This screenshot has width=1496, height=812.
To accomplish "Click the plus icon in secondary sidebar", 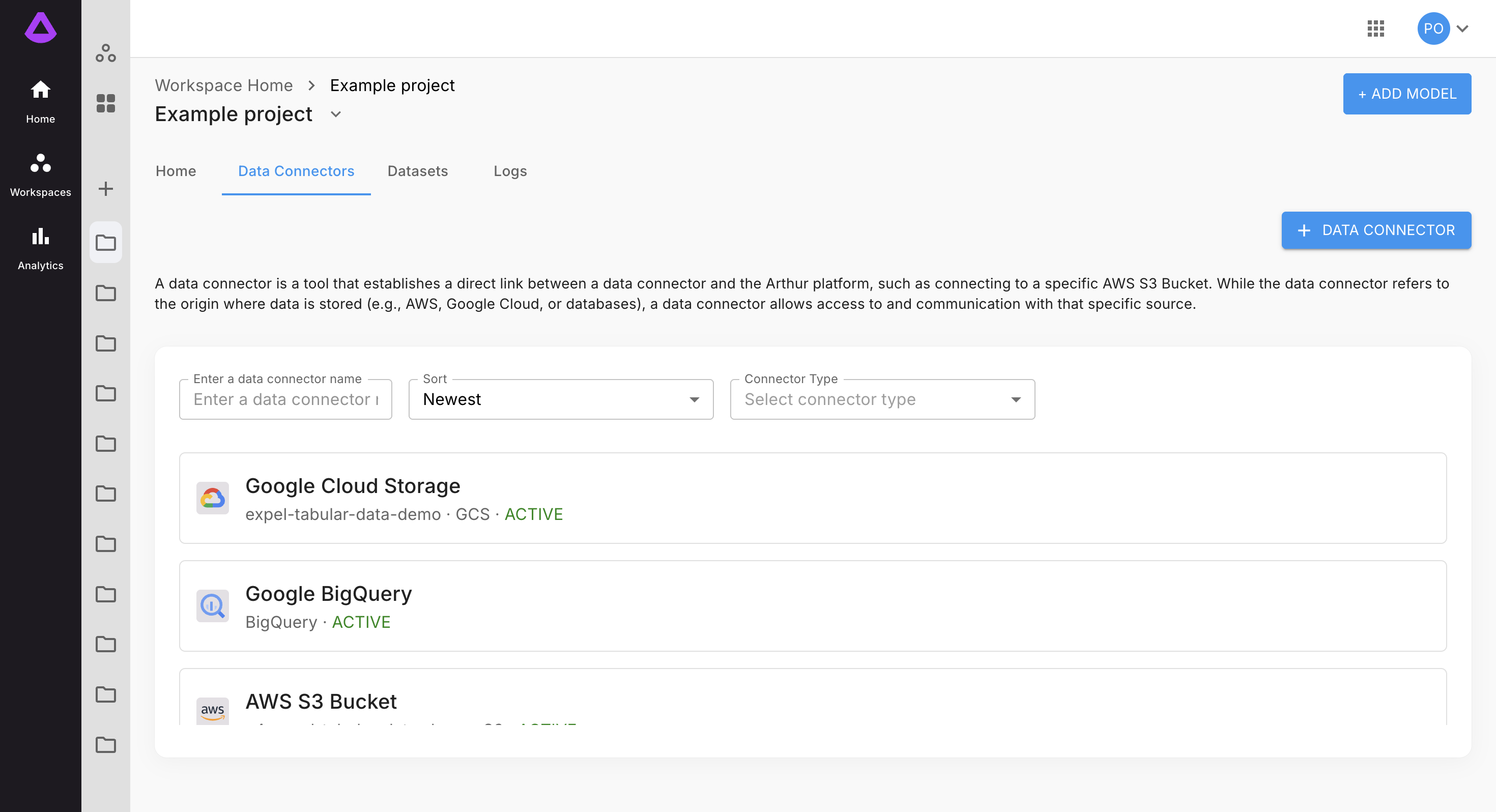I will pyautogui.click(x=106, y=188).
